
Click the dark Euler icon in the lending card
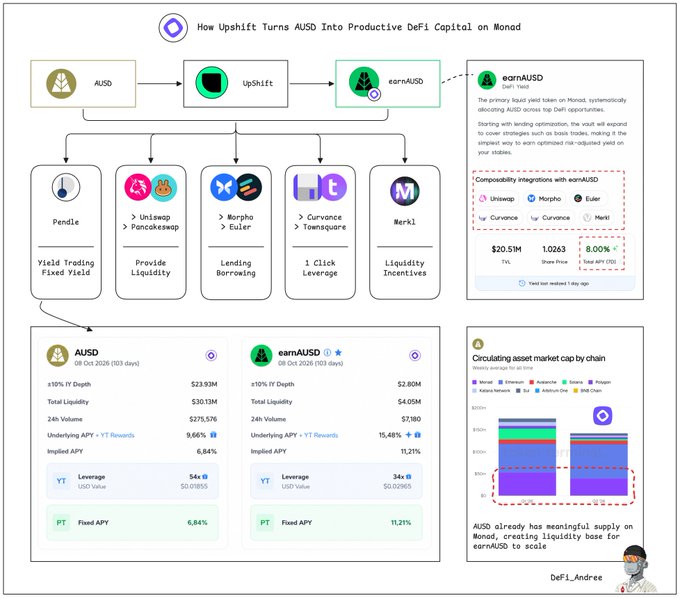pyautogui.click(x=248, y=187)
